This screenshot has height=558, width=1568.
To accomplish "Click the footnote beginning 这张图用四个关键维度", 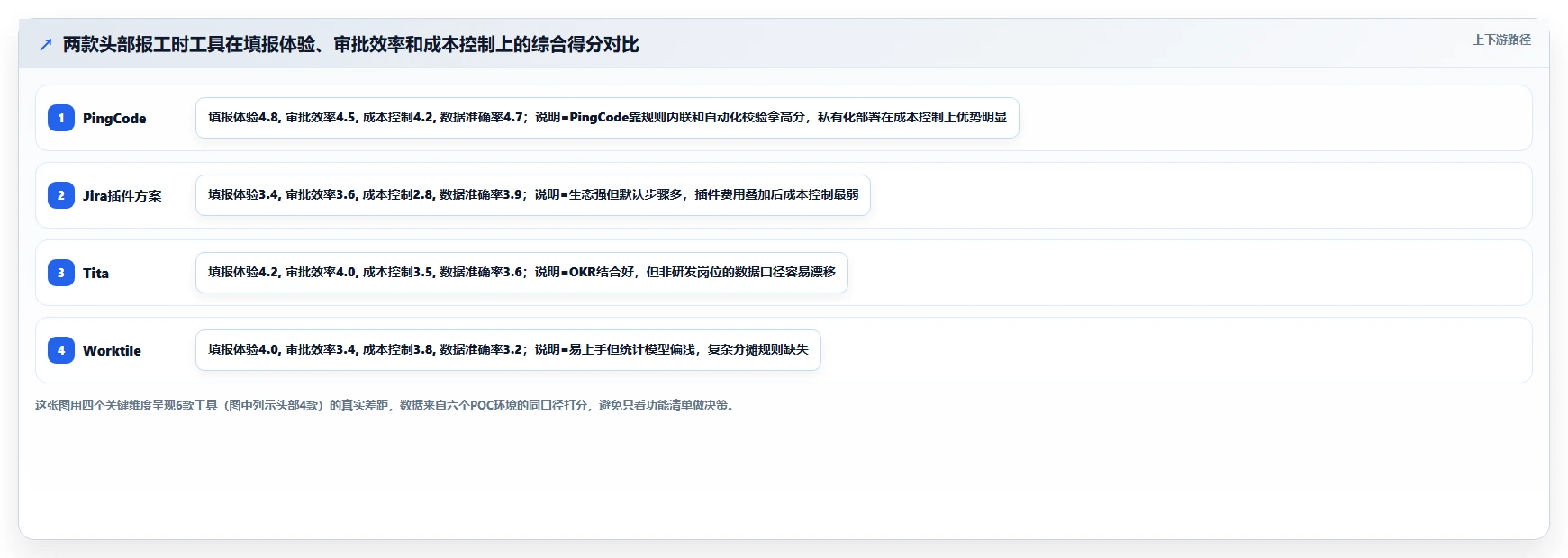I will tap(387, 405).
